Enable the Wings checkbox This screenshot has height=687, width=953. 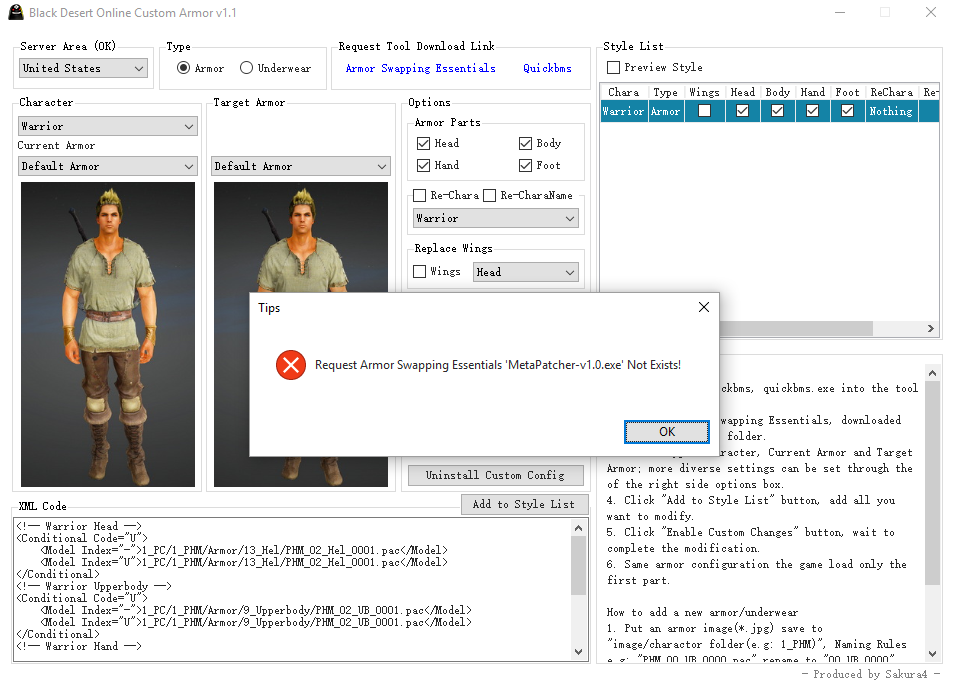pyautogui.click(x=421, y=272)
